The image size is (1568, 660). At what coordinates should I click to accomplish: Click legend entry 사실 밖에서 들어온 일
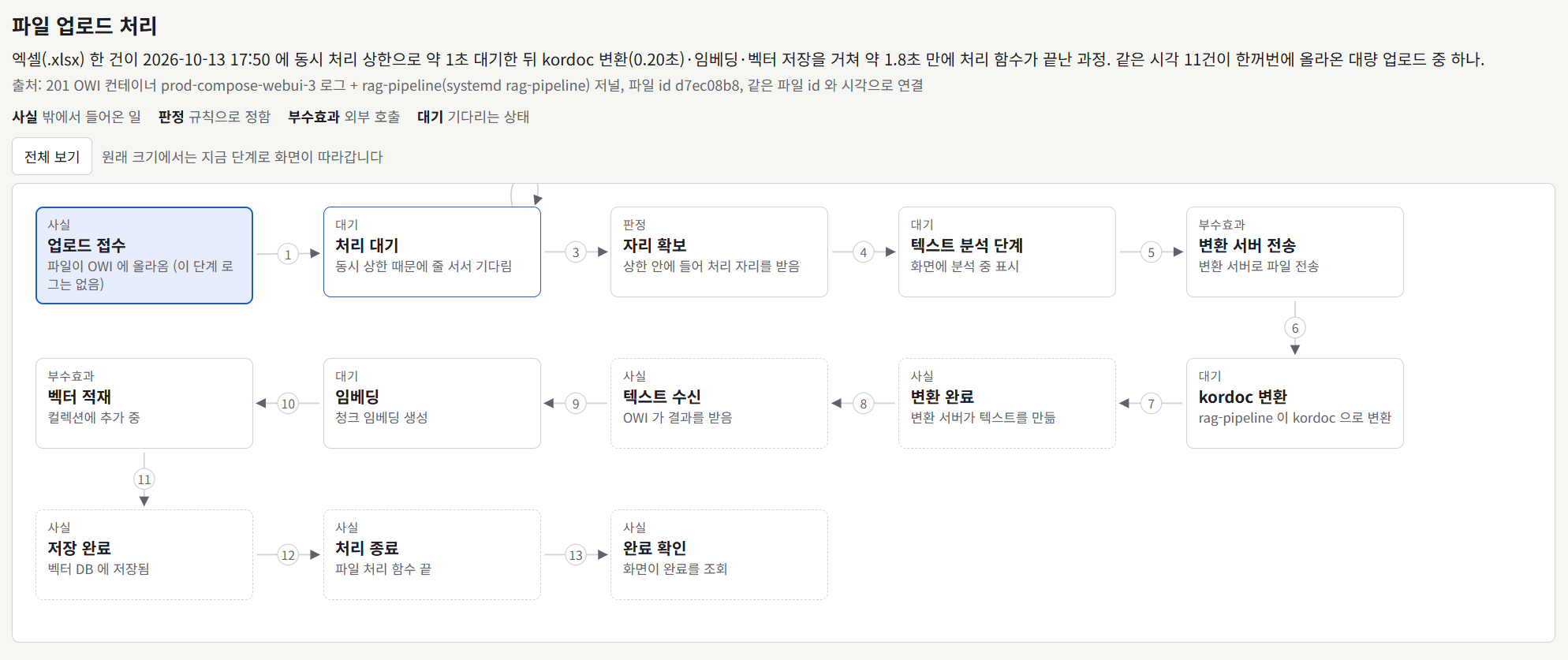coord(77,117)
